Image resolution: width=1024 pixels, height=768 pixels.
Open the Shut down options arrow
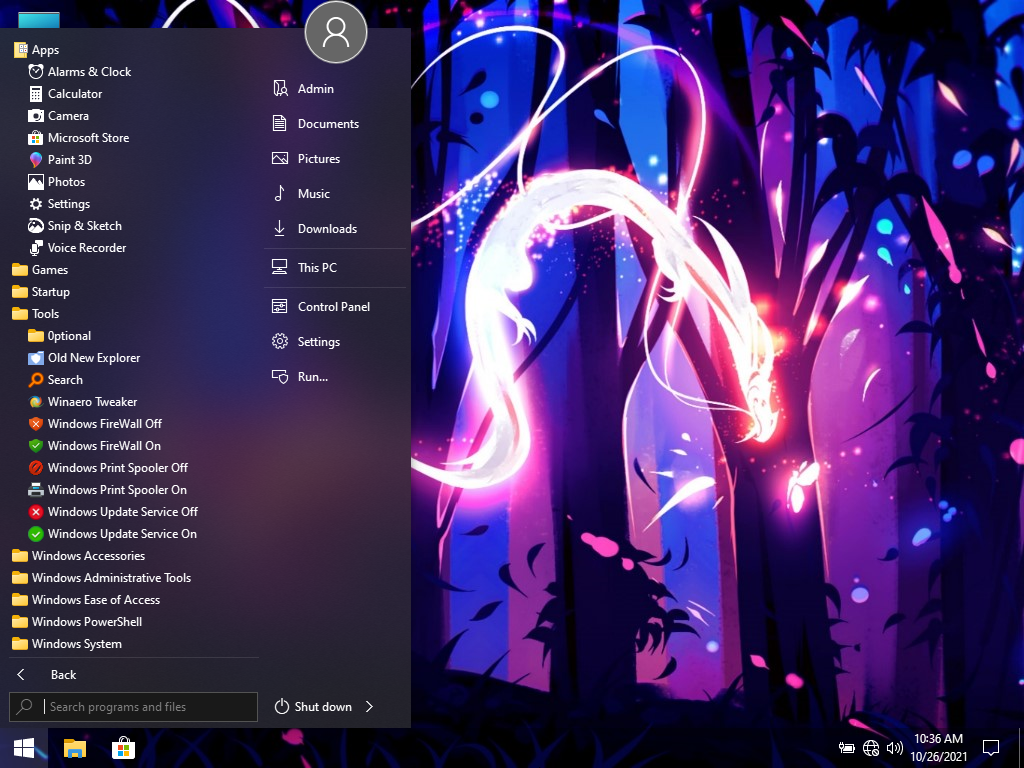coord(370,707)
